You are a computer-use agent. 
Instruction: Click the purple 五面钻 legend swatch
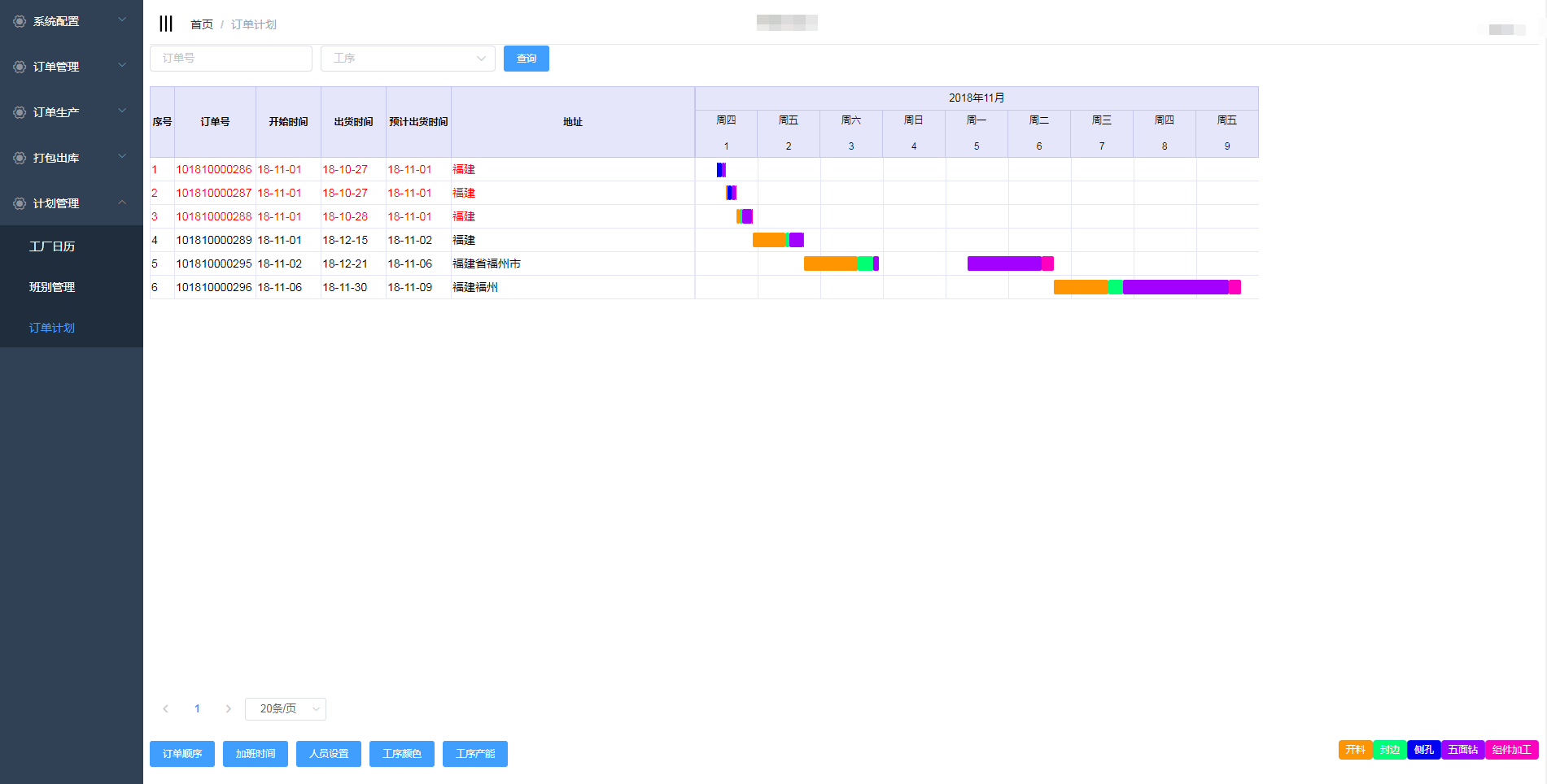point(1462,750)
